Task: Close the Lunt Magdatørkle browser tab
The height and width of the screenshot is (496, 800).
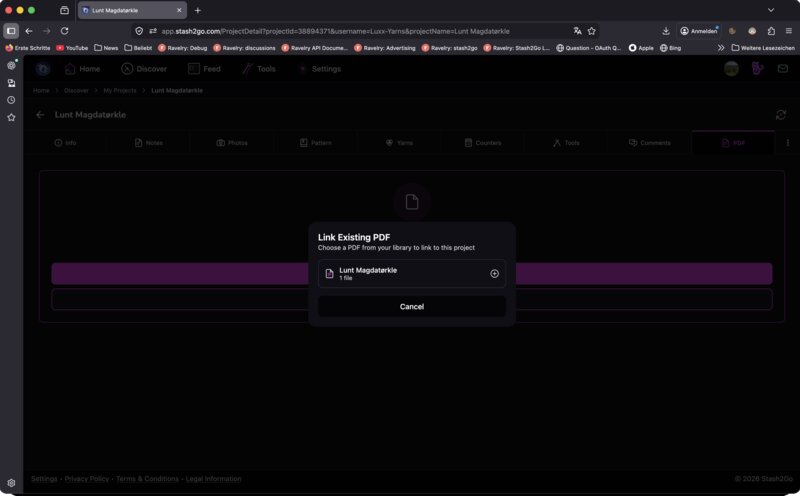Action: click(x=179, y=10)
